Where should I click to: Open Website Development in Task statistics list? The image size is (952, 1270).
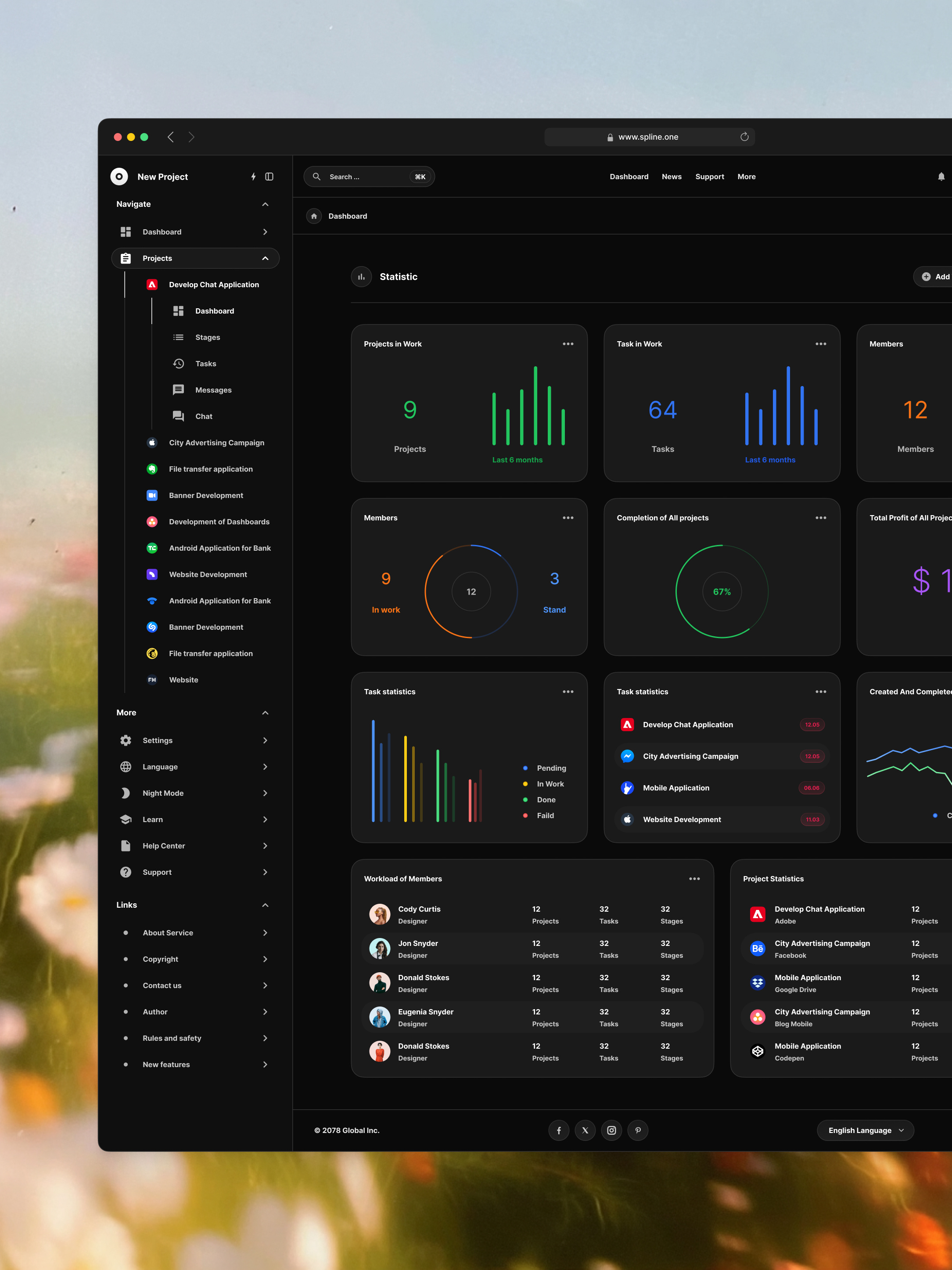[722, 820]
